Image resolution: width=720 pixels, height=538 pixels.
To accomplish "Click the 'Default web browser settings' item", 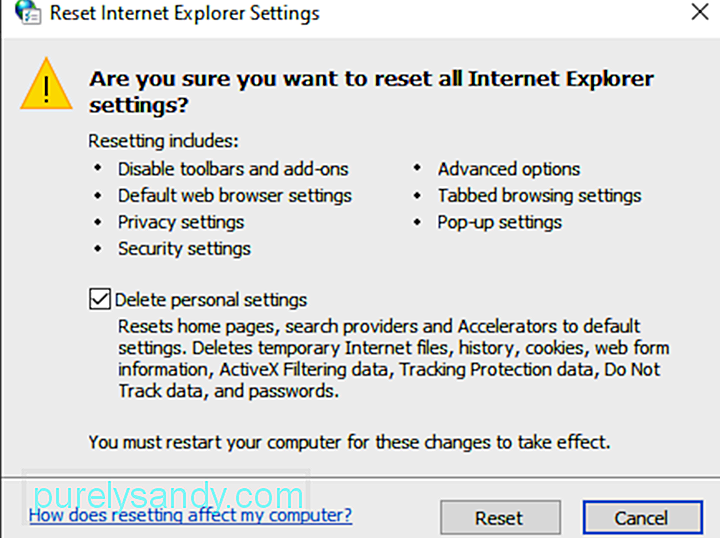I will [235, 196].
